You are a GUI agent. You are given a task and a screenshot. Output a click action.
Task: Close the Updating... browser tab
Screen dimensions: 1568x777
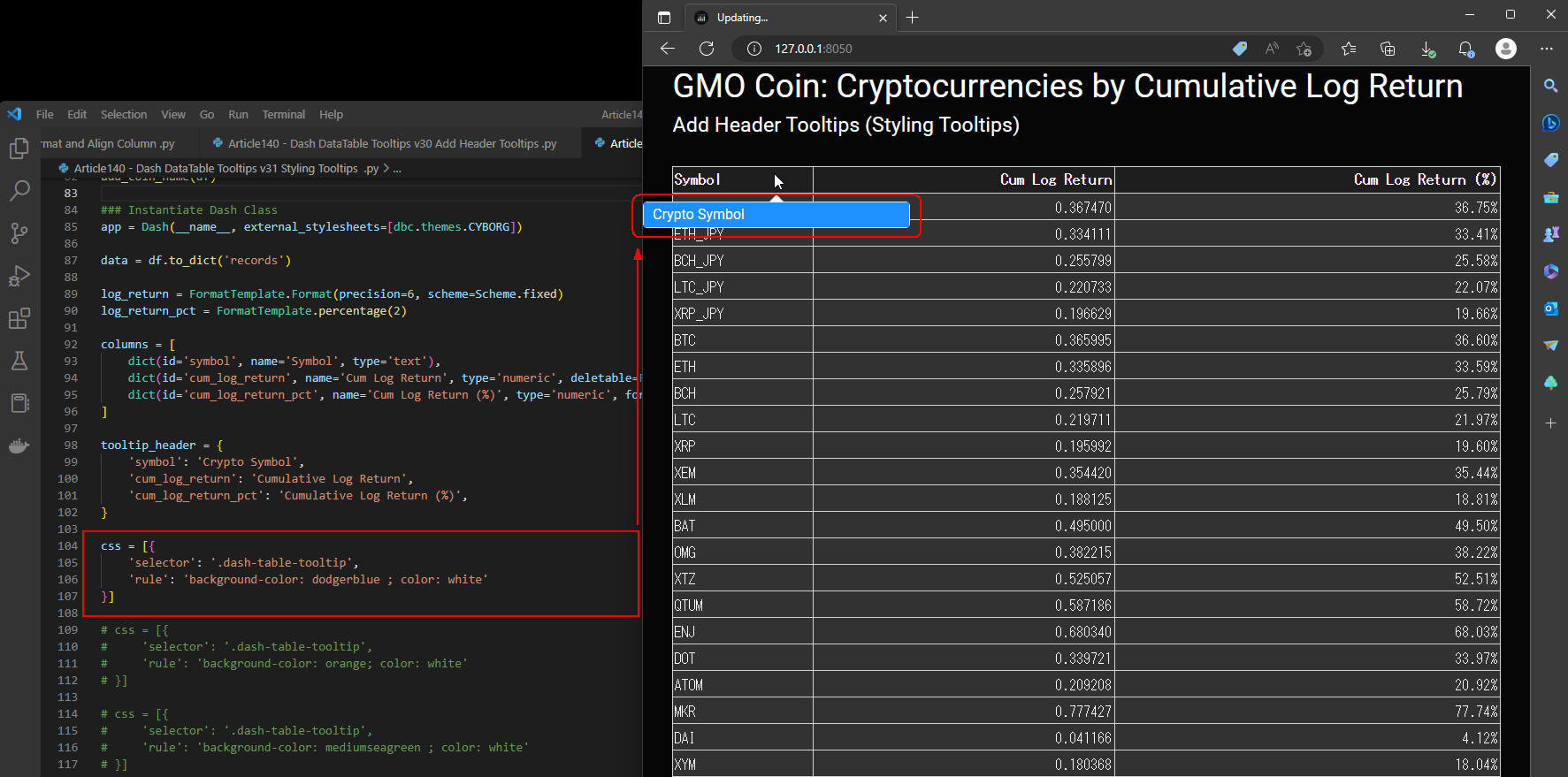tap(883, 18)
